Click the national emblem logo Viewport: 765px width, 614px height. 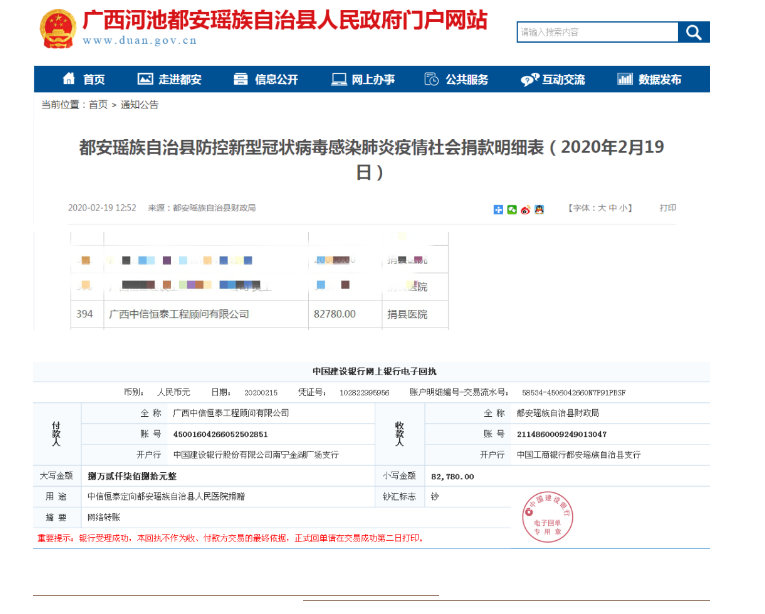pos(55,30)
